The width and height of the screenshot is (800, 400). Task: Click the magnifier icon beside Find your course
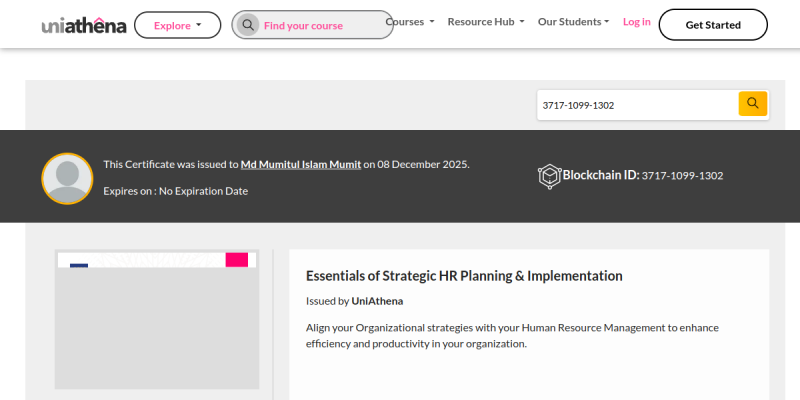click(x=248, y=25)
